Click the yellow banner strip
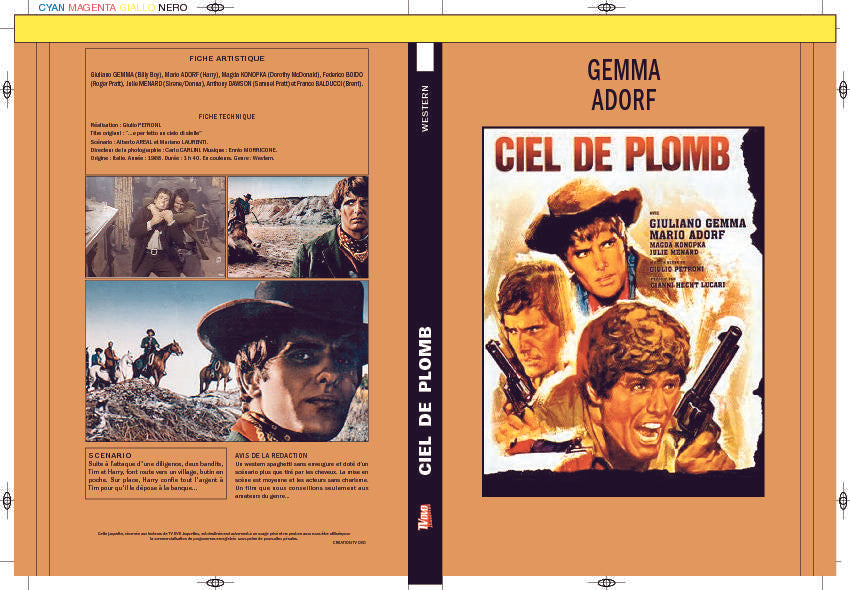The height and width of the screenshot is (590, 850). tap(425, 29)
